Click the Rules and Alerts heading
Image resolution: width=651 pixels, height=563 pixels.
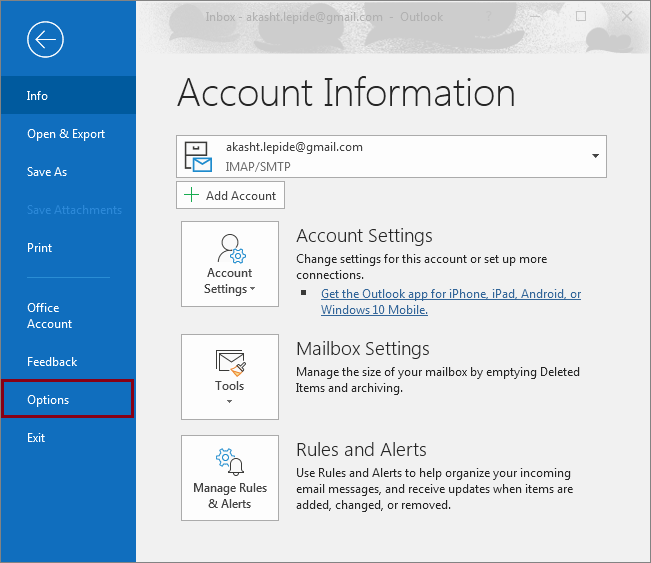coord(361,450)
